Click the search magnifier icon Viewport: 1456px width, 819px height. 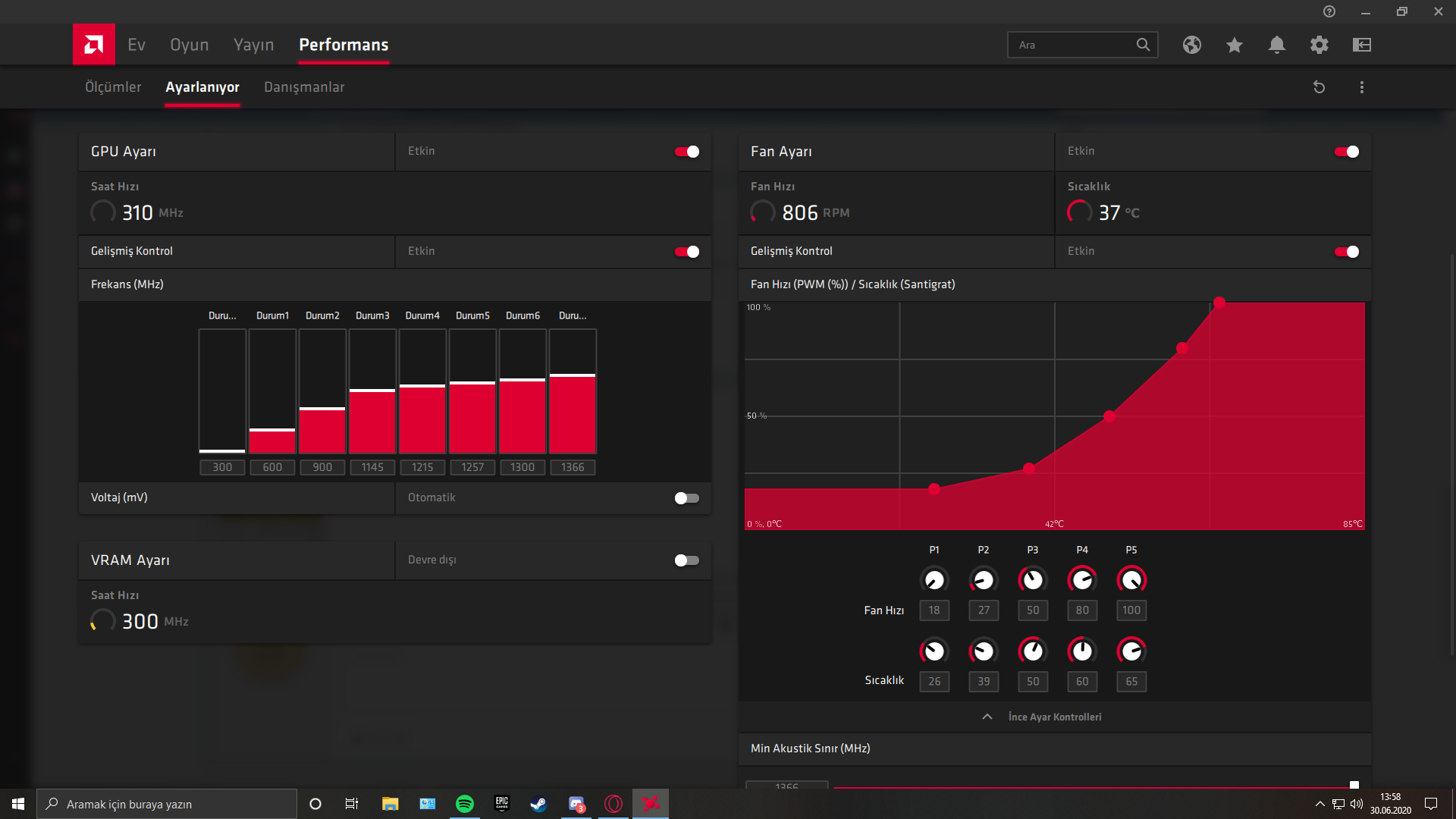coord(1144,45)
